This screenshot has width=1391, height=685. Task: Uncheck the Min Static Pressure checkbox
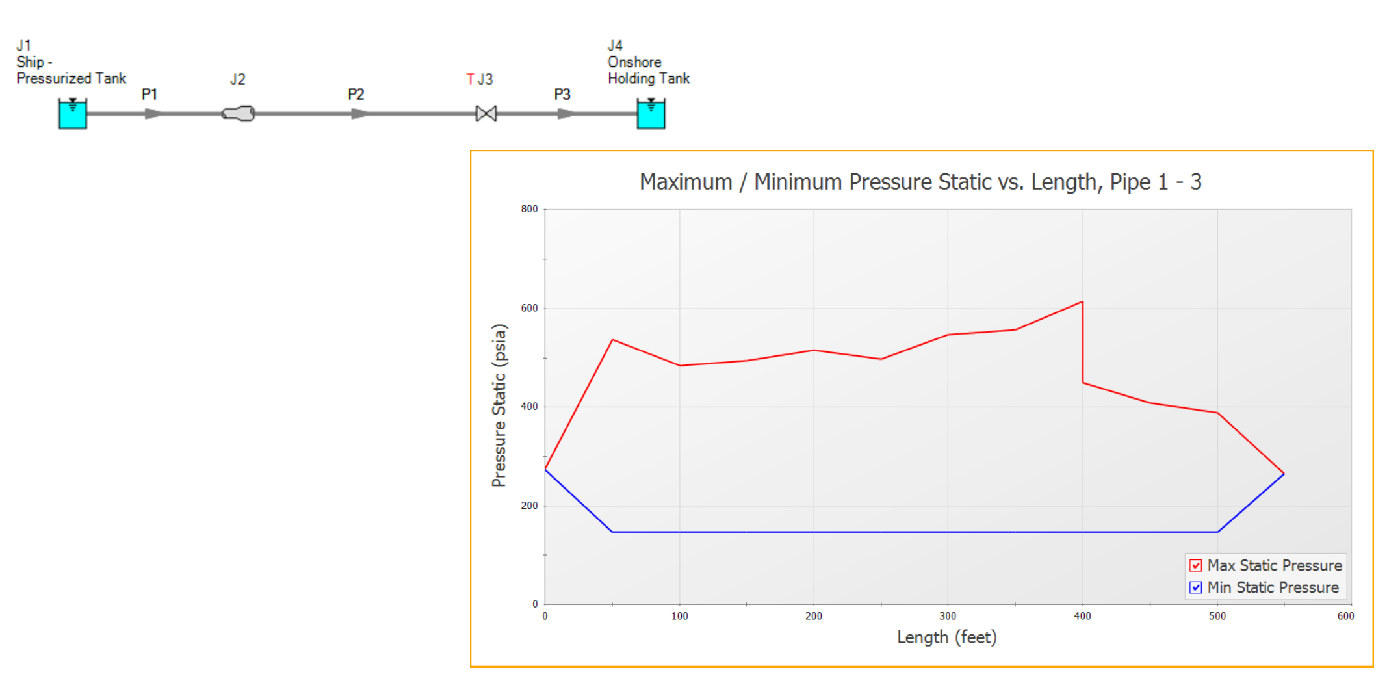[x=1195, y=588]
